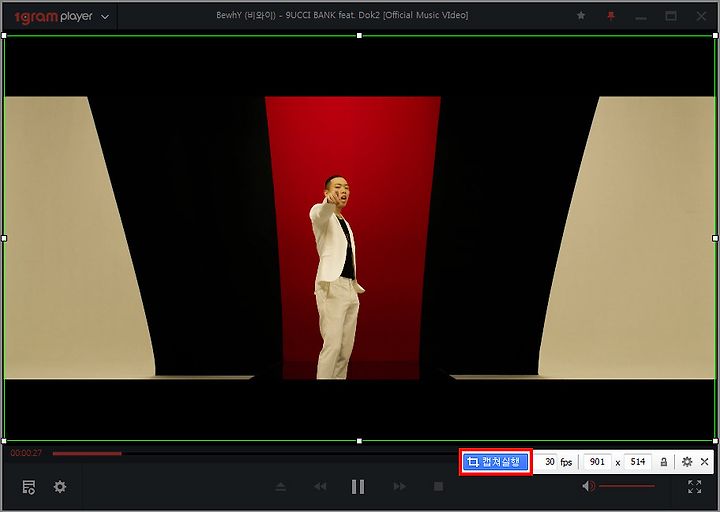Seek on the red playback progress bar
The height and width of the screenshot is (512, 720).
click(x=87, y=454)
